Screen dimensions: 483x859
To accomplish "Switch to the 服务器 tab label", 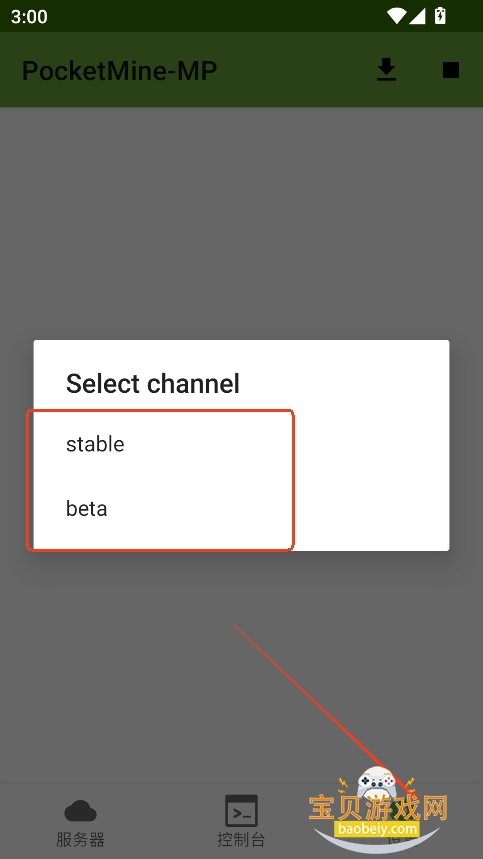I will point(80,839).
